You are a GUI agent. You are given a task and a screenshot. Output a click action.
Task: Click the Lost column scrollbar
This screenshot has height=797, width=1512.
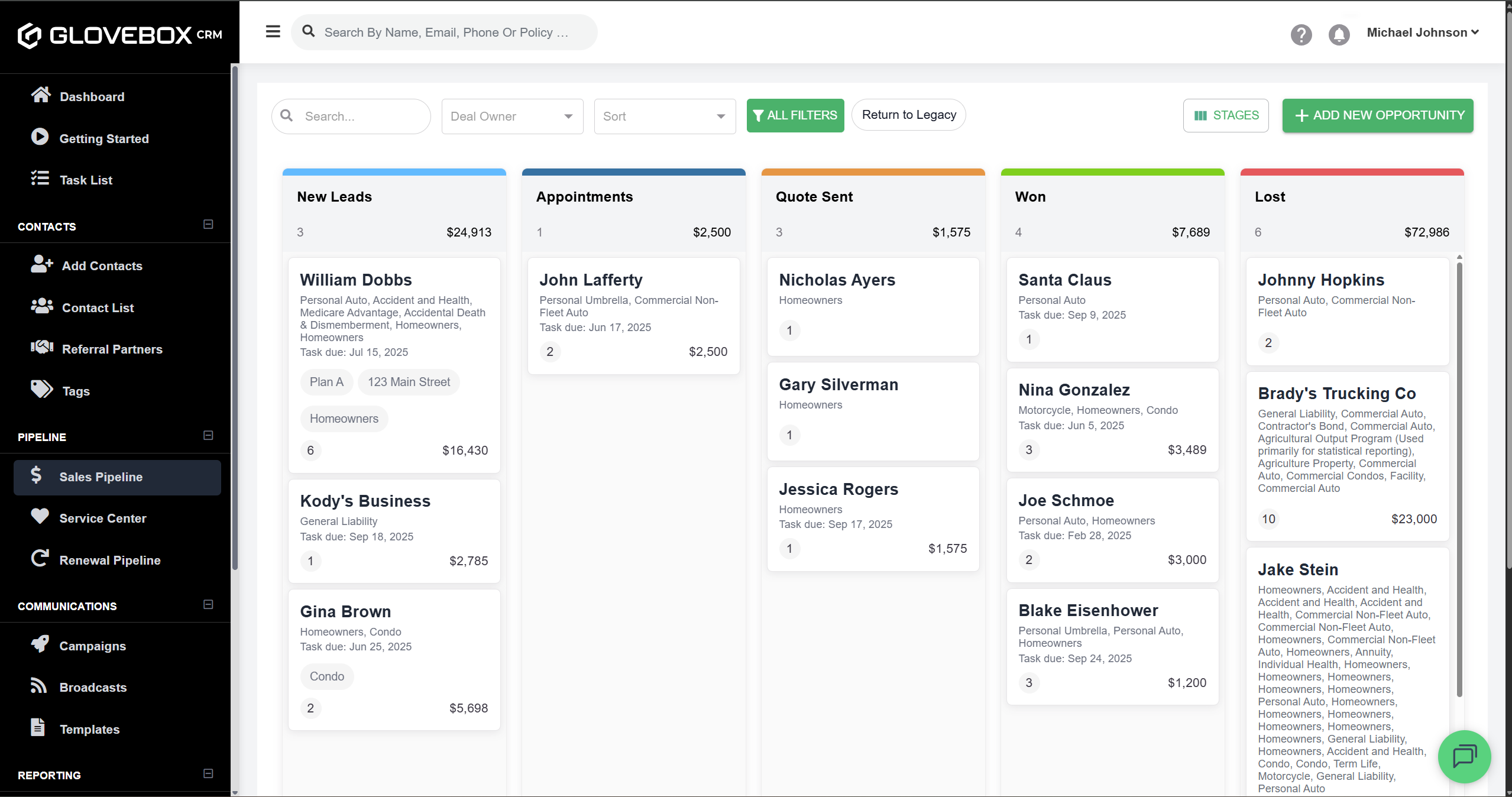(1459, 479)
